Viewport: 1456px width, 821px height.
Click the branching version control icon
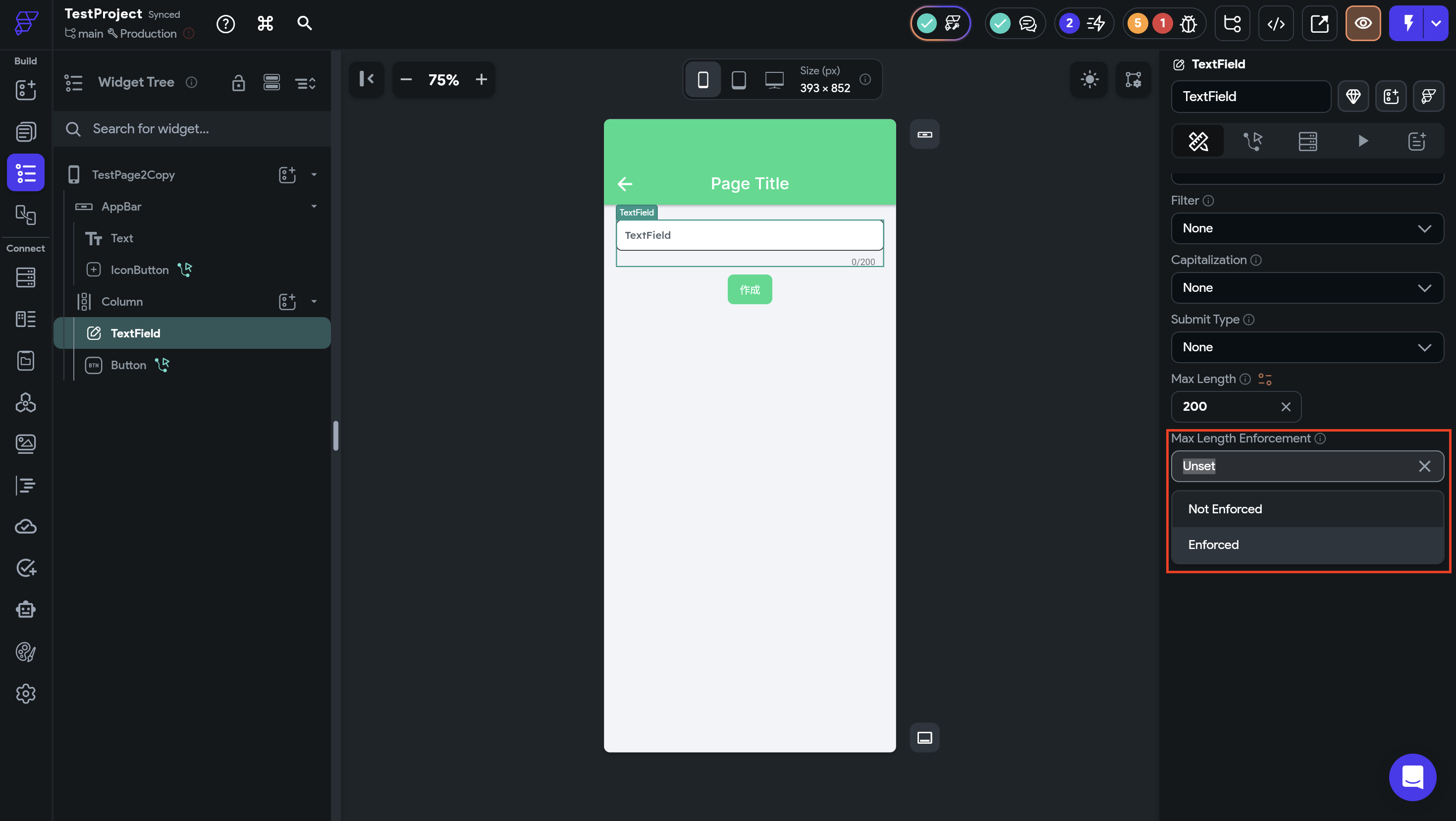1232,24
